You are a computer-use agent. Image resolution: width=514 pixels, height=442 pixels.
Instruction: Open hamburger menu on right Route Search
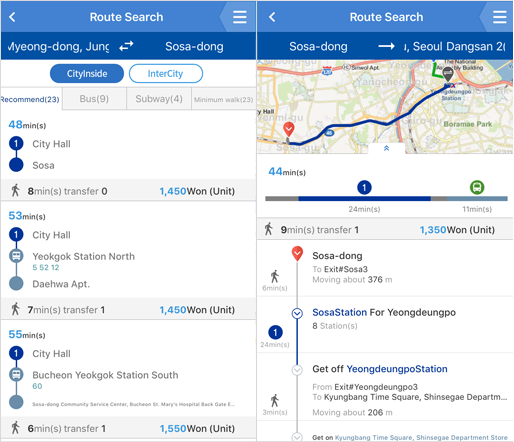point(499,17)
